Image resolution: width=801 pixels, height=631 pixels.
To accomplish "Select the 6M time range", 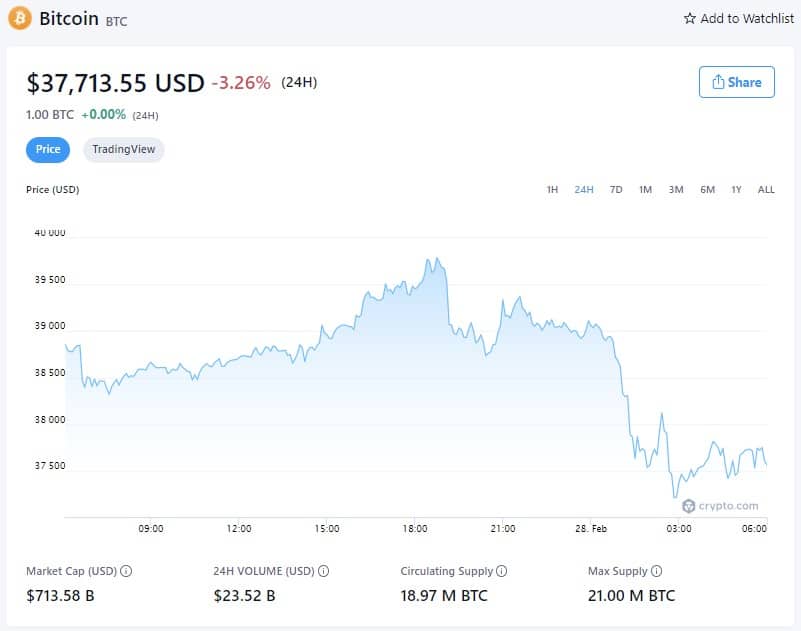I will pyautogui.click(x=708, y=190).
